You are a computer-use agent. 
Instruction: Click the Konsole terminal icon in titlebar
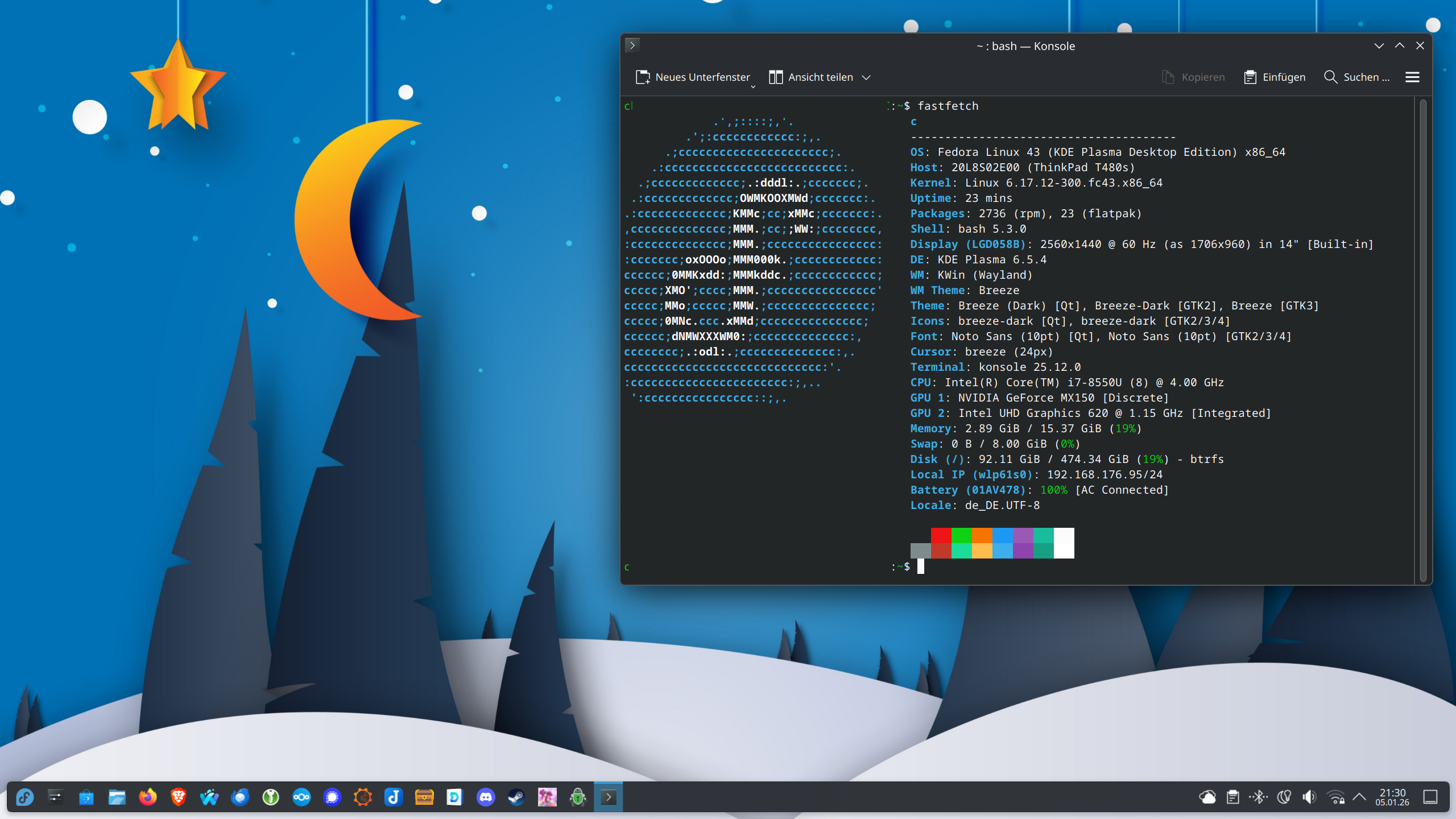(x=632, y=45)
